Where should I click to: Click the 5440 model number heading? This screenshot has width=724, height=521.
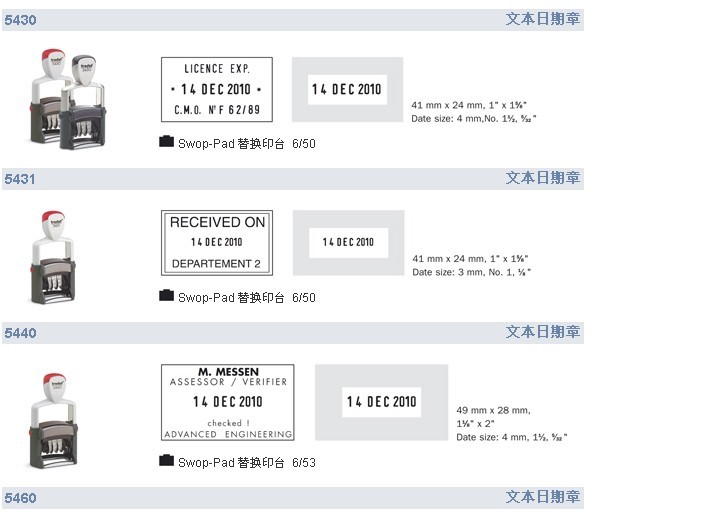pos(20,333)
